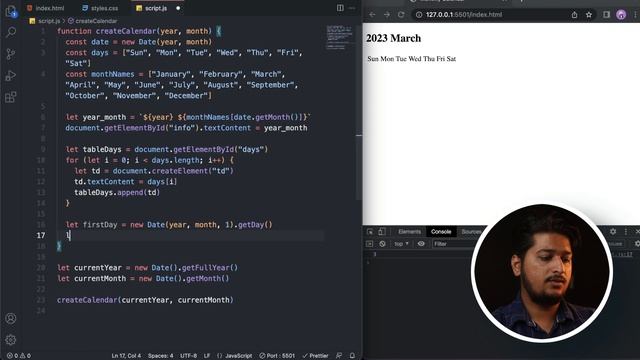Click the editor vertical scrollbar

[x=359, y=112]
